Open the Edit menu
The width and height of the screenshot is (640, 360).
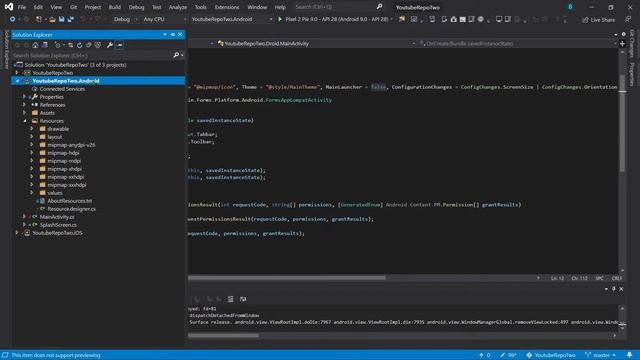tap(38, 7)
